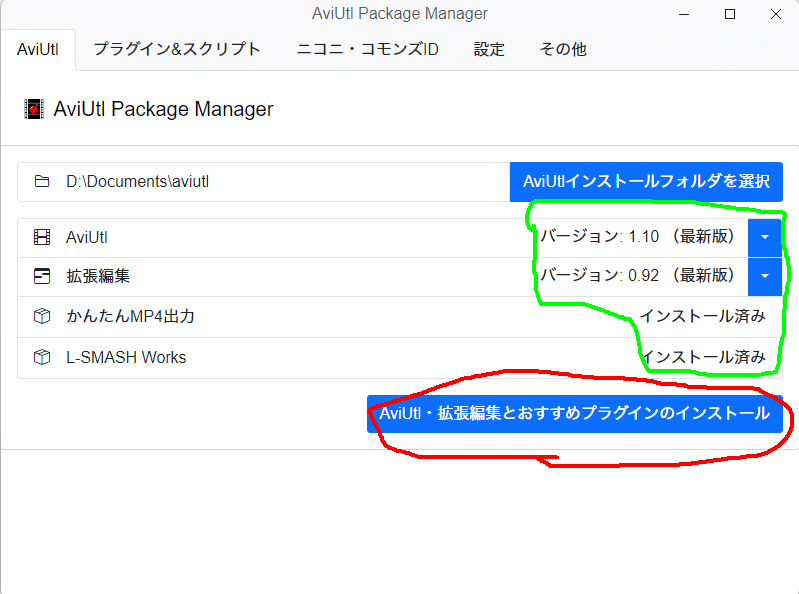The height and width of the screenshot is (594, 799).
Task: Open the プラグイン&スクリプト tab
Action: point(177,49)
